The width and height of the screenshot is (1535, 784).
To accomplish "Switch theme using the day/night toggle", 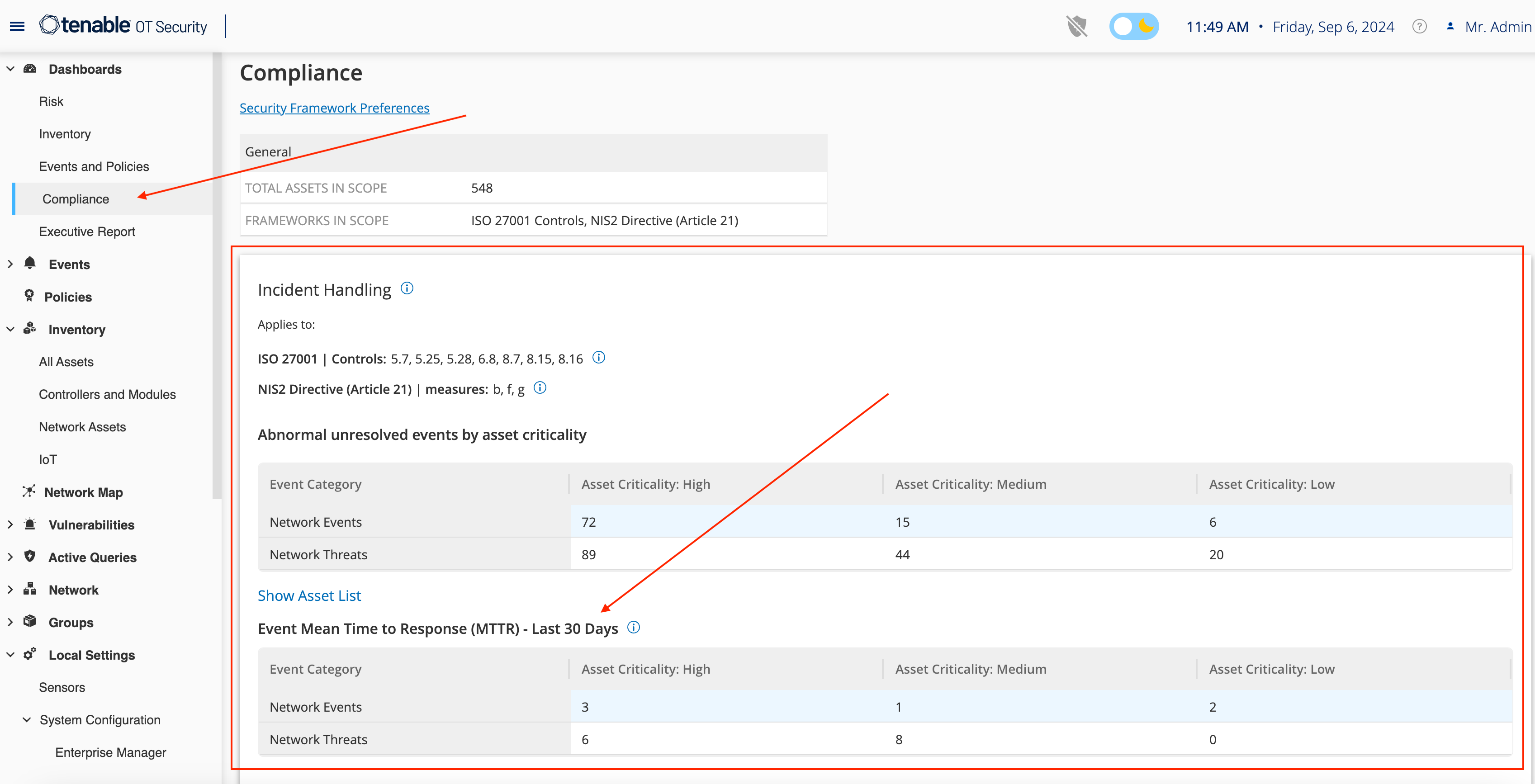I will [x=1134, y=26].
